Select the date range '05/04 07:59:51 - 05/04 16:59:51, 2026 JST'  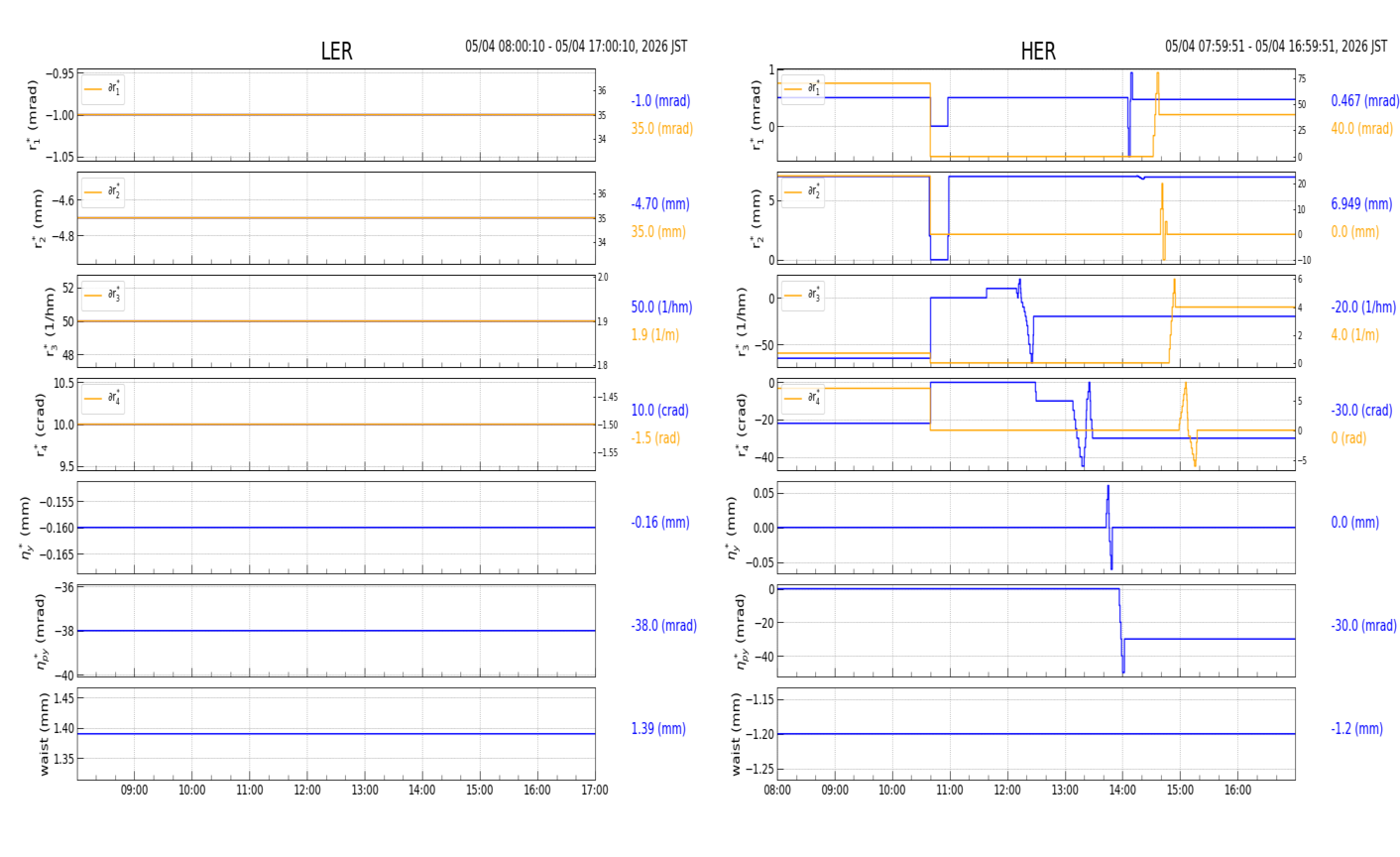(x=1276, y=47)
